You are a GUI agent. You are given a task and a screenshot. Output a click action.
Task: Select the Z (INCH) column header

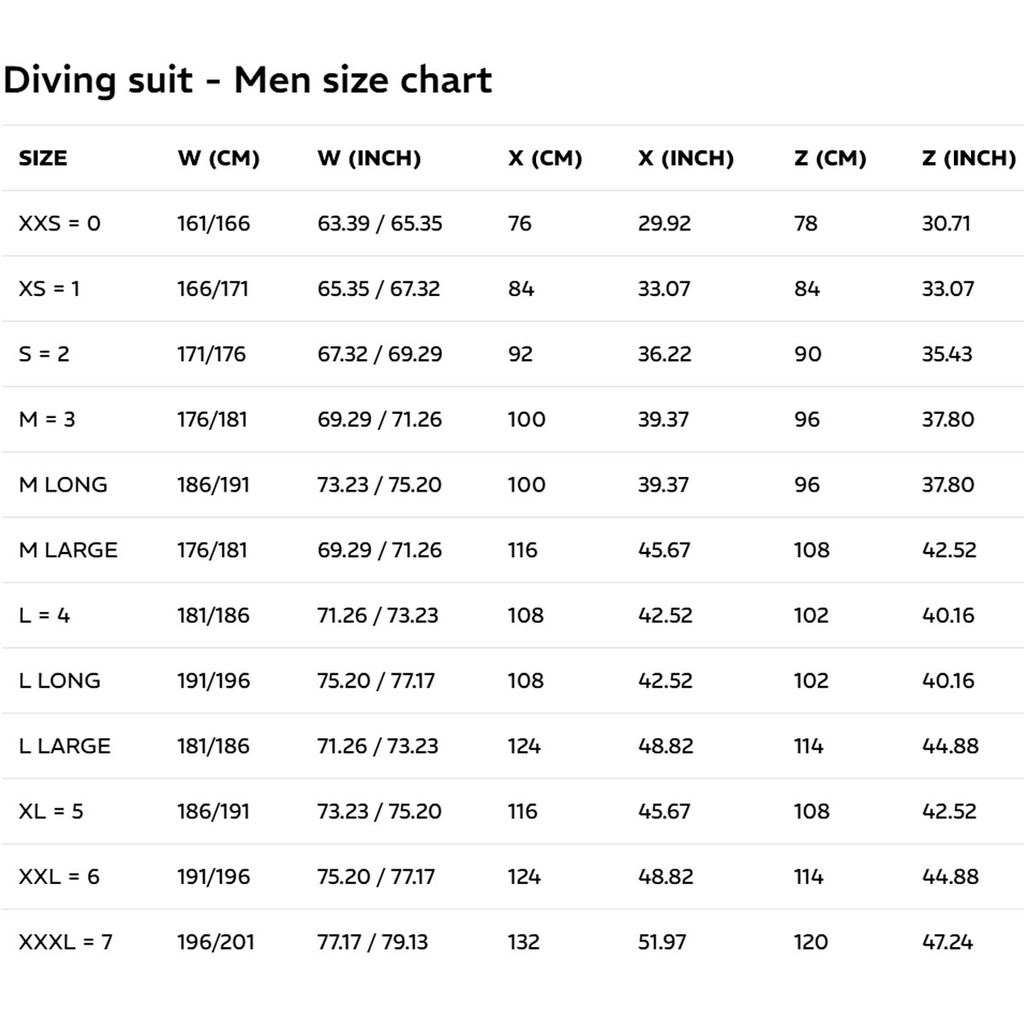coord(968,158)
